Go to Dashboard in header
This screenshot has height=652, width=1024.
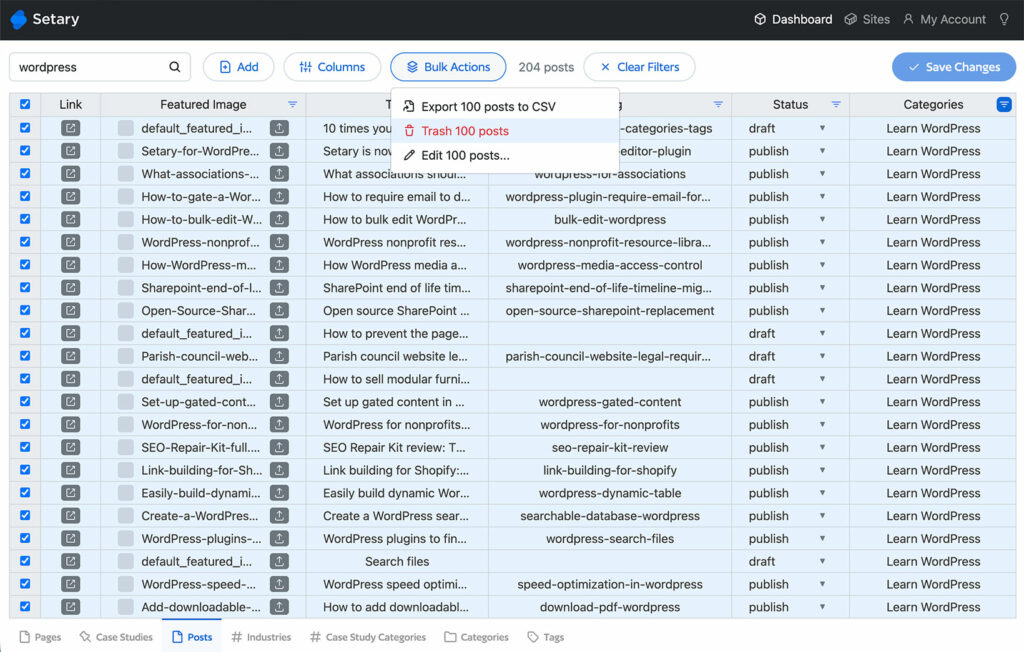(x=793, y=19)
